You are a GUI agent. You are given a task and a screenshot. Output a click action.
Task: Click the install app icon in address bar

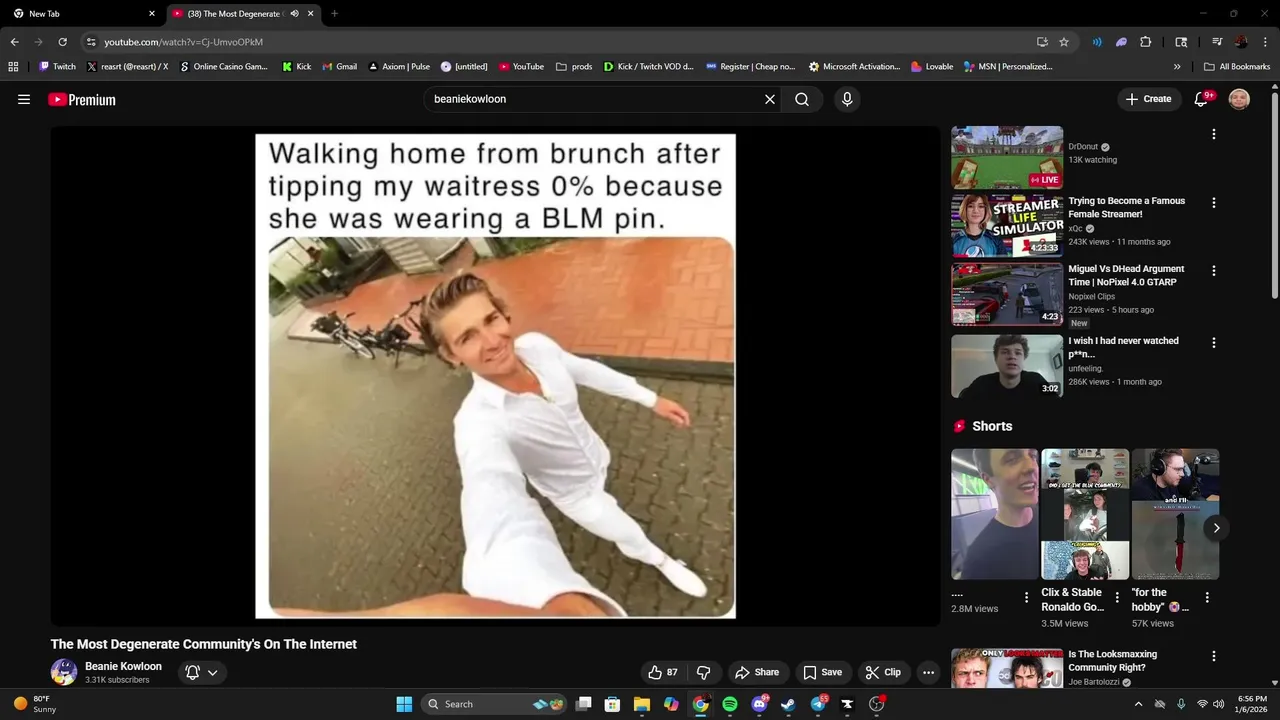pos(1042,42)
